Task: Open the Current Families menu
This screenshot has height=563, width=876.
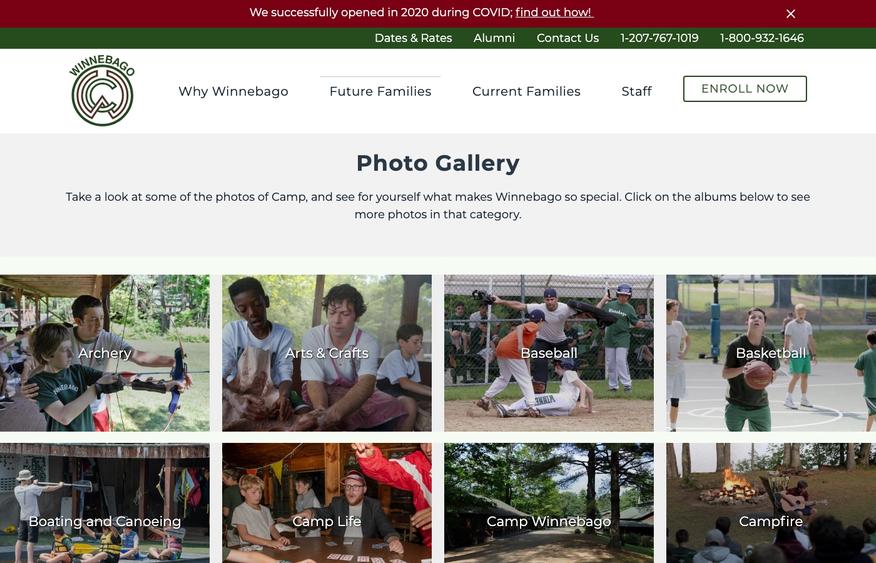Action: click(x=526, y=91)
